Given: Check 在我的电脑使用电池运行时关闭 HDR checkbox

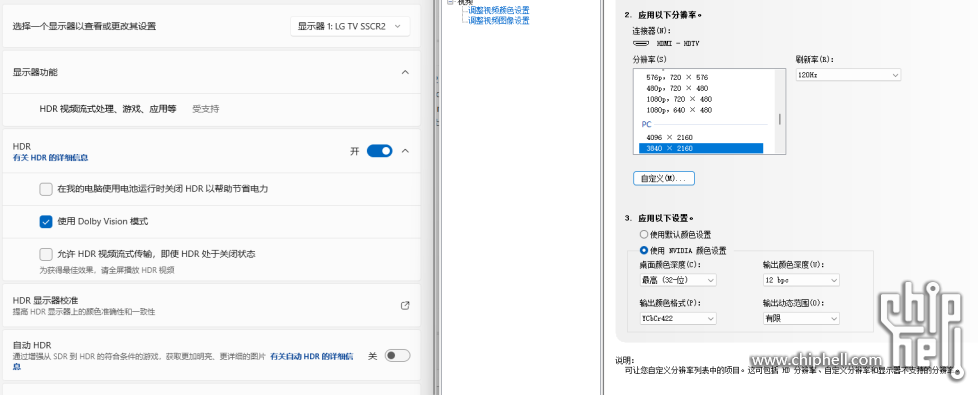Looking at the screenshot, I should pyautogui.click(x=46, y=189).
